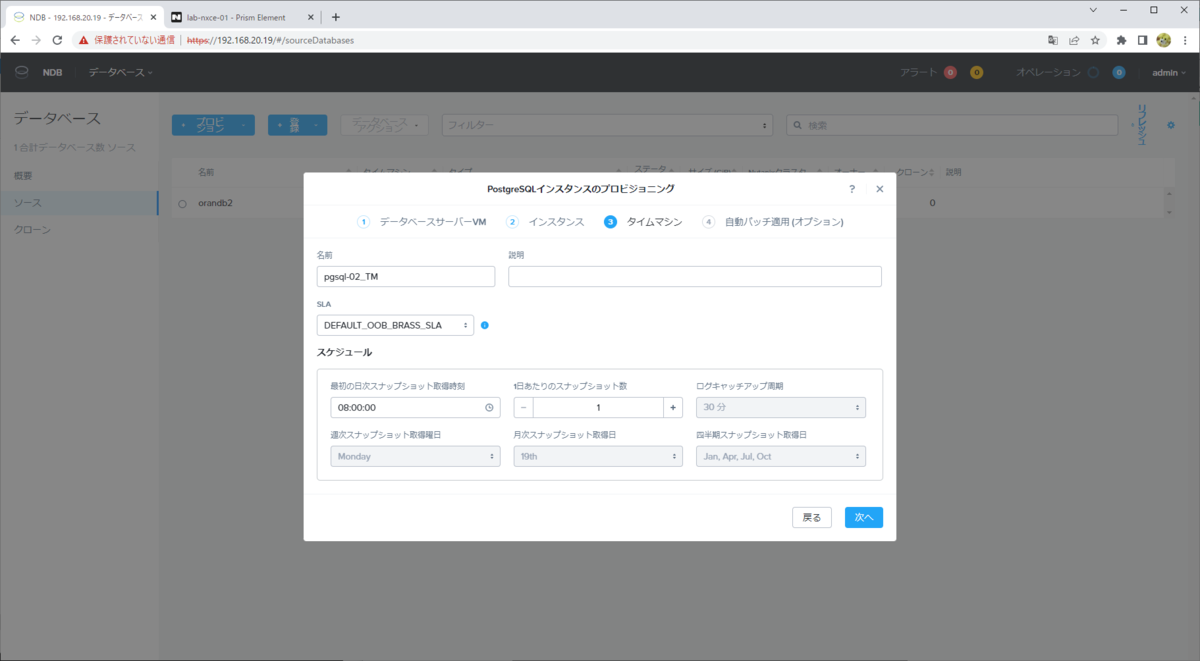Open the Chrome profile avatar

[1164, 40]
